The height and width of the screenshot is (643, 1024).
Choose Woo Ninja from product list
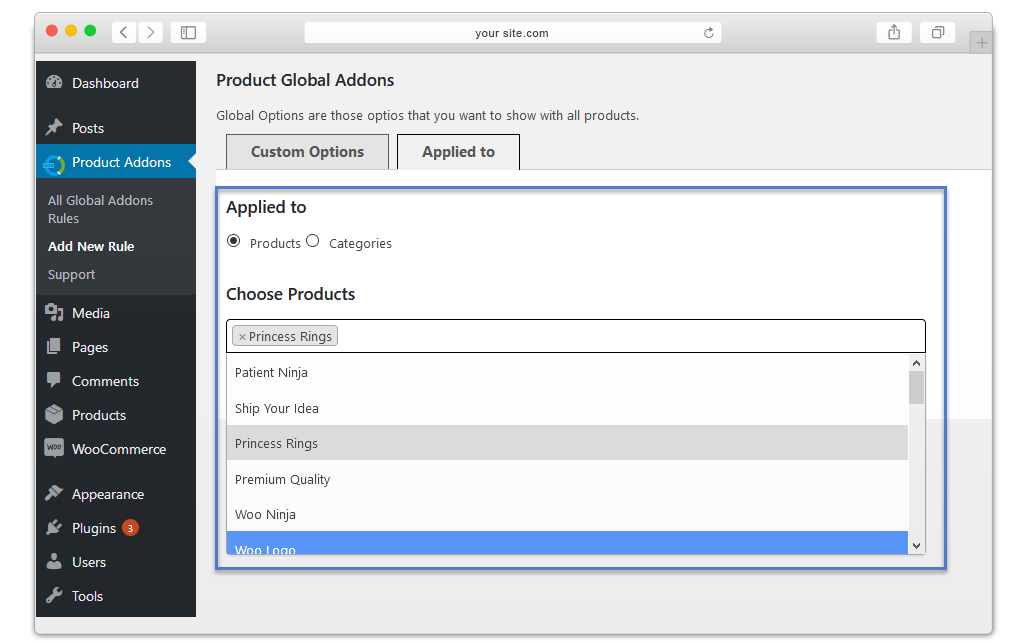pyautogui.click(x=567, y=514)
